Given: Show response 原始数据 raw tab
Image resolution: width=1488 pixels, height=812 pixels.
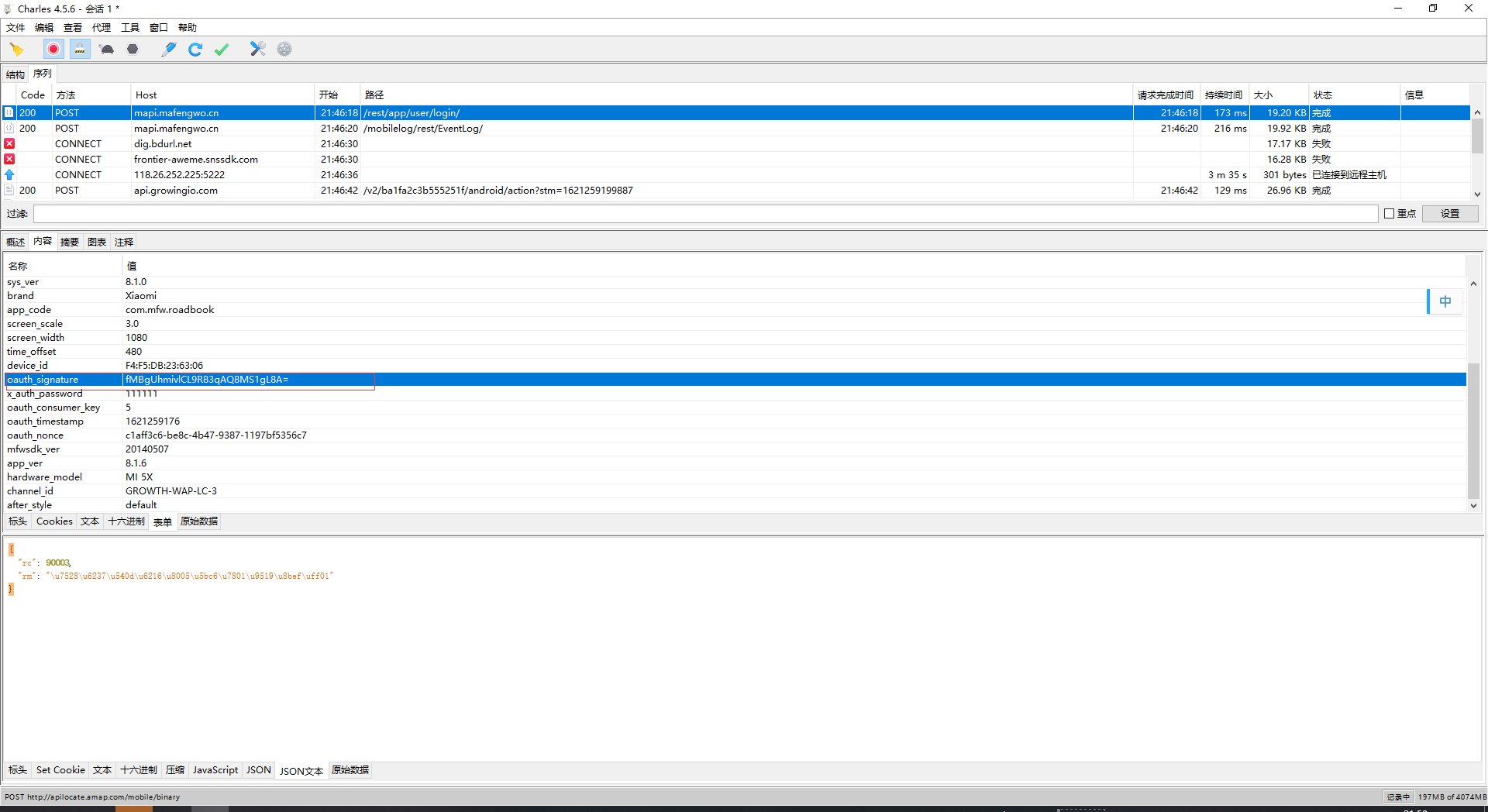Looking at the screenshot, I should pos(350,770).
